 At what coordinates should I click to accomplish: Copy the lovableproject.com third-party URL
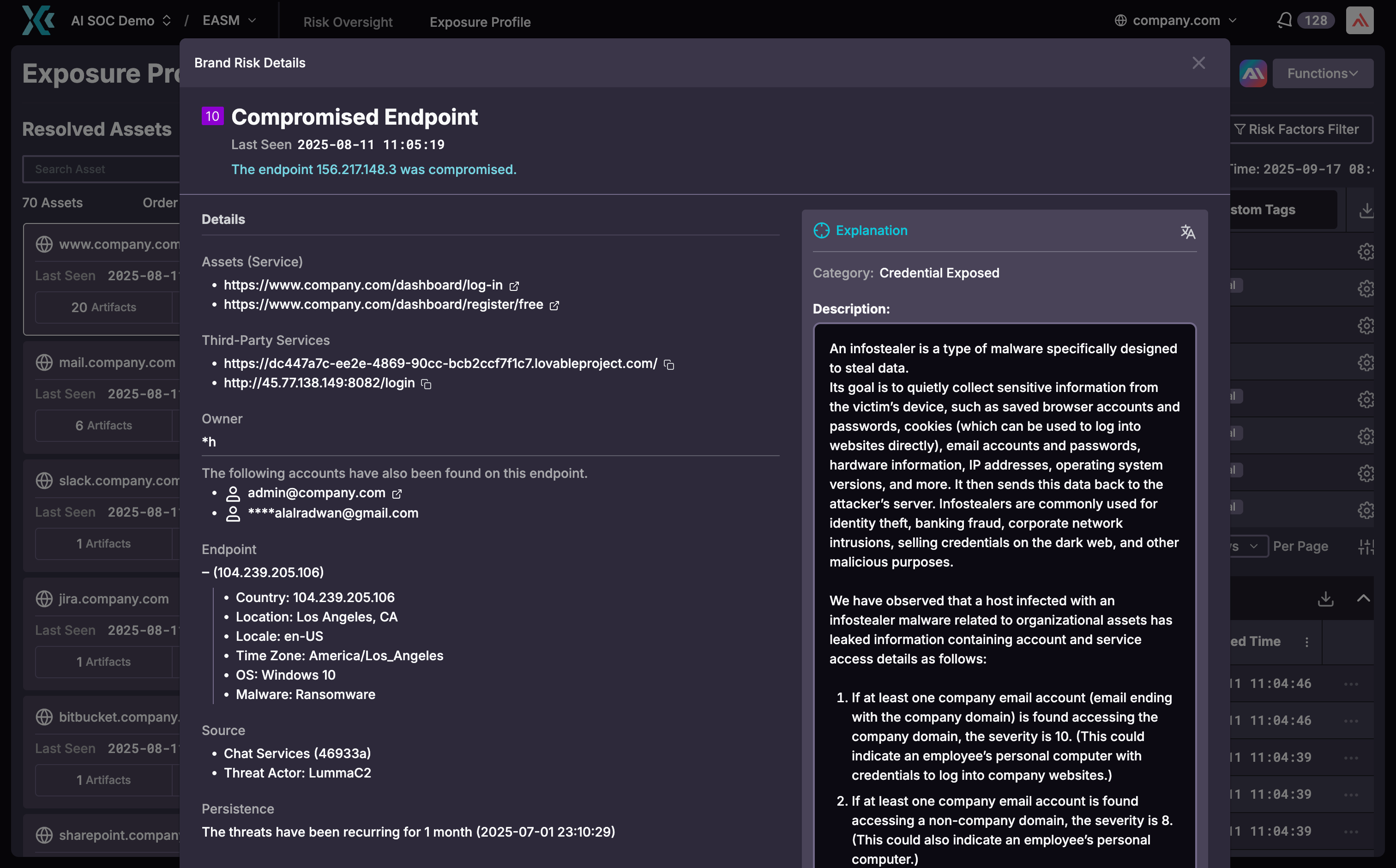(x=669, y=365)
